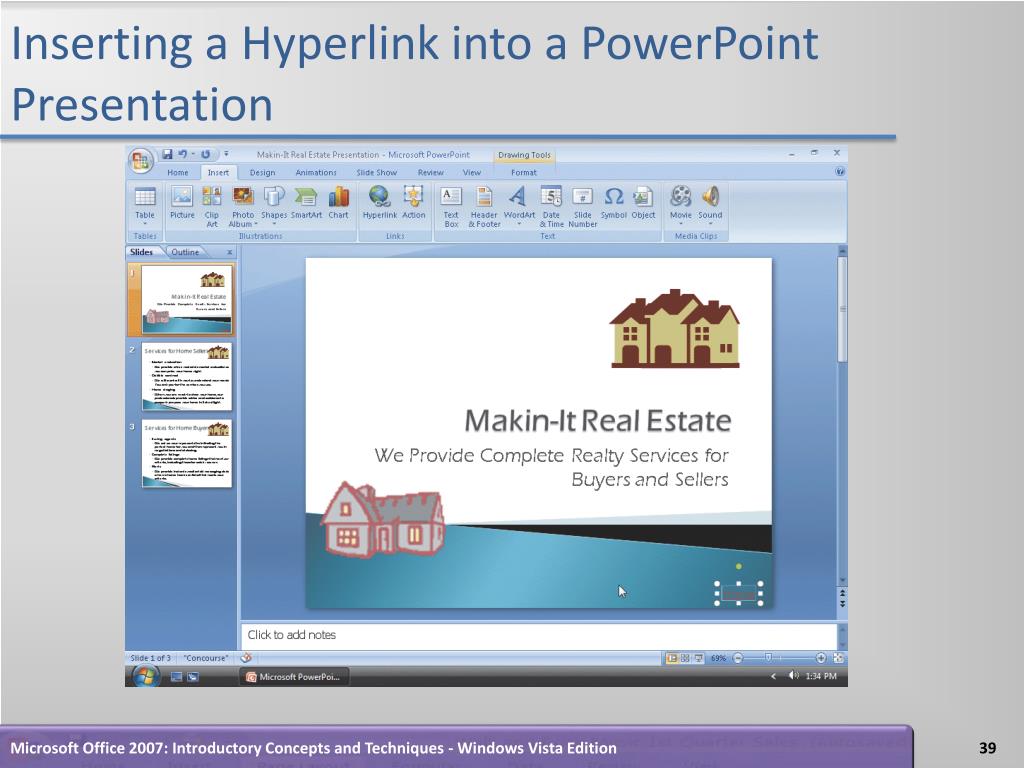The height and width of the screenshot is (768, 1024).
Task: Click the "Concourse" theme name
Action: (206, 658)
